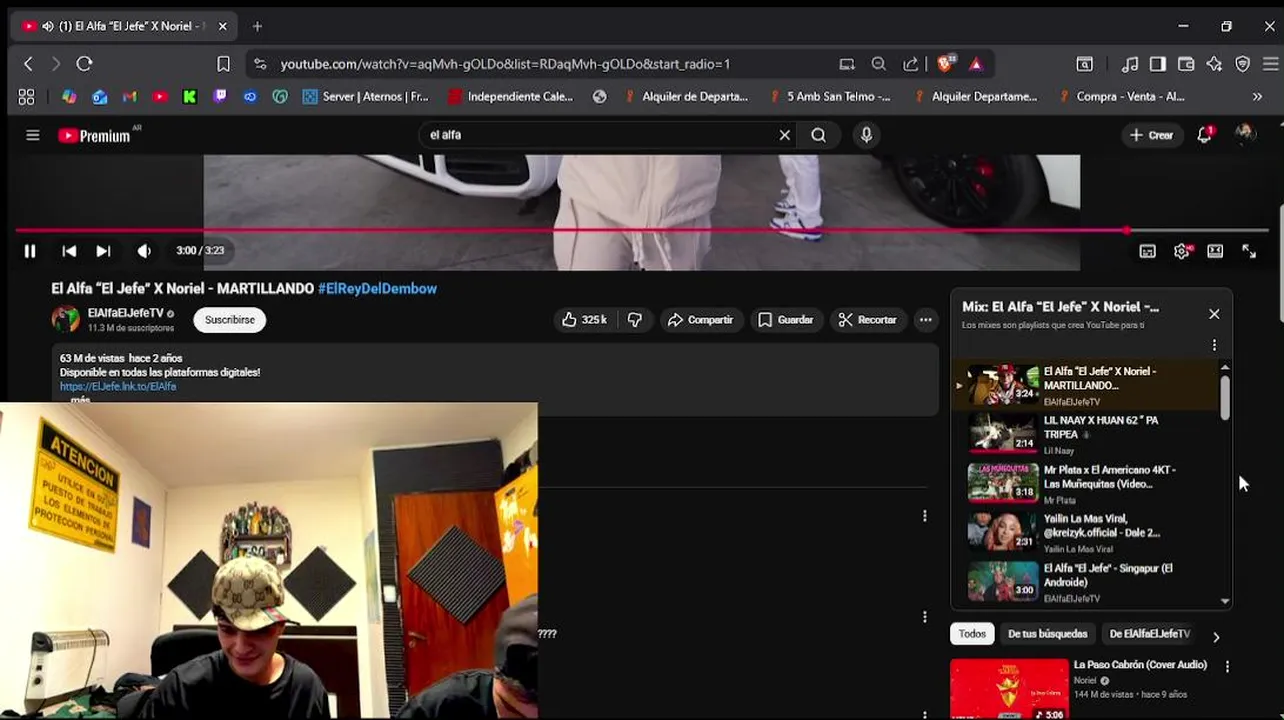Click the browser address bar URL
Image resolution: width=1284 pixels, height=720 pixels.
coord(505,64)
